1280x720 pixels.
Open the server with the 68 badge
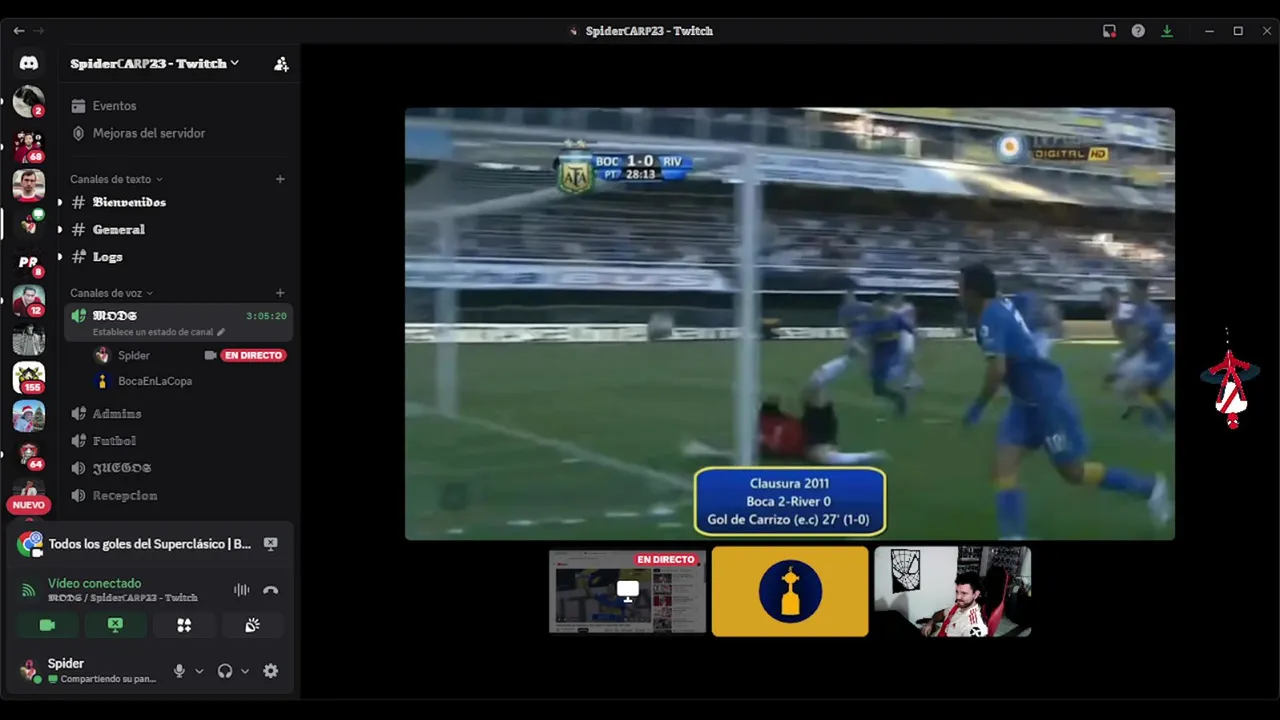[29, 146]
